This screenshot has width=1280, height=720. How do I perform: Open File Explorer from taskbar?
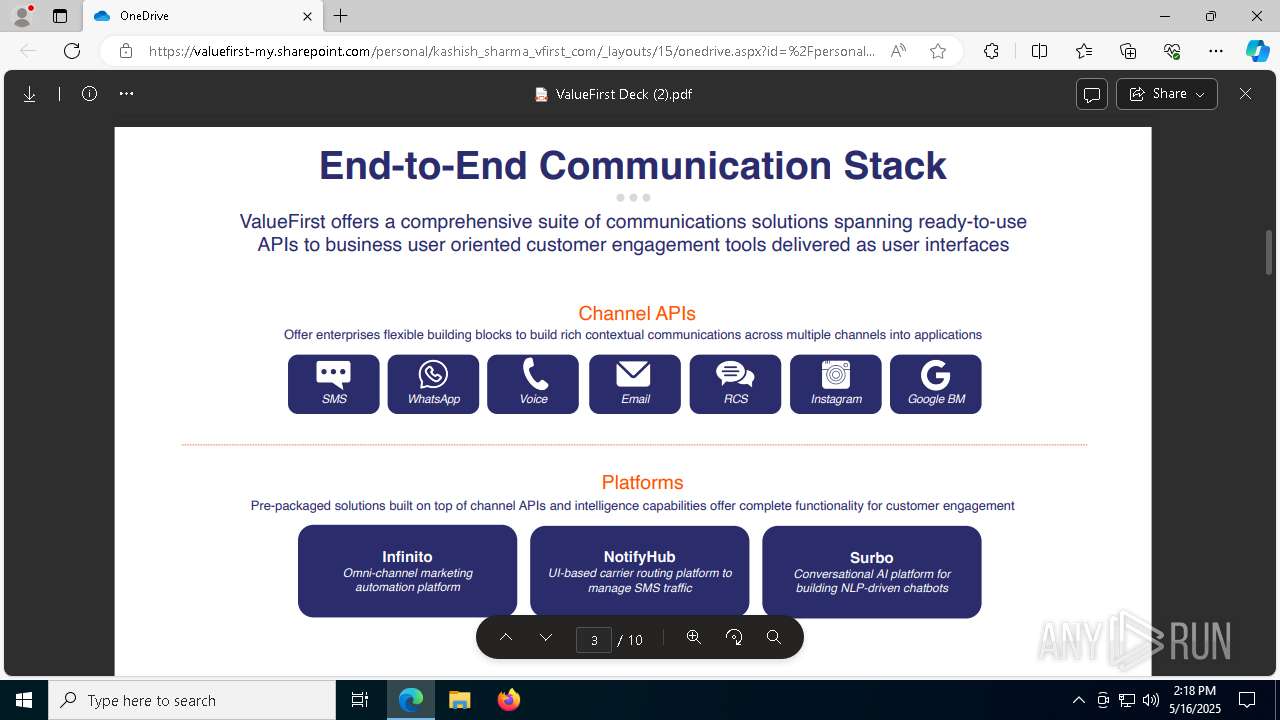[x=459, y=700]
